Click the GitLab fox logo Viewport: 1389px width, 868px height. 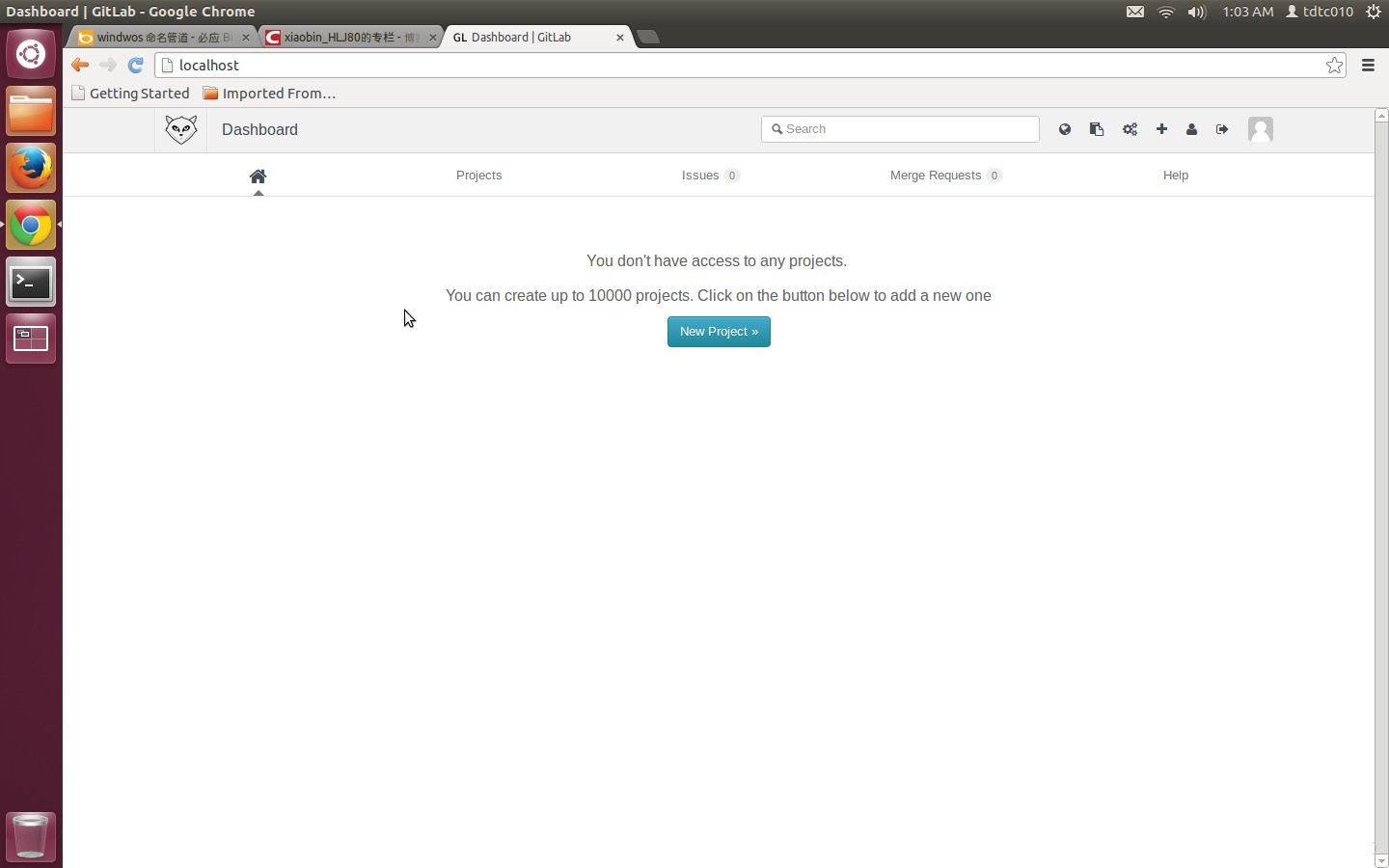(181, 129)
